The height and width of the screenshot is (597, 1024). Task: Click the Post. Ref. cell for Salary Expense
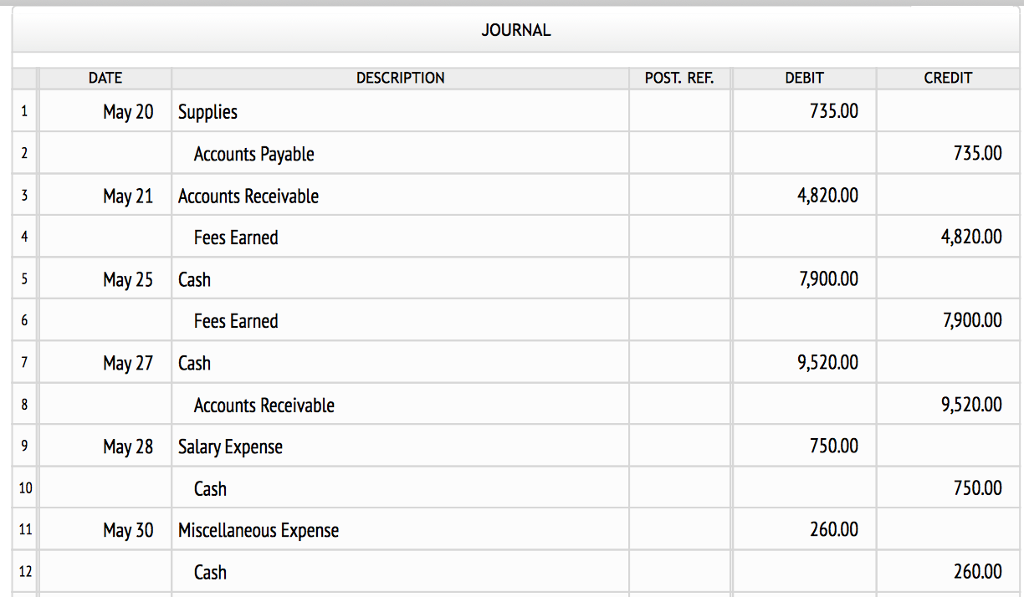[x=679, y=446]
